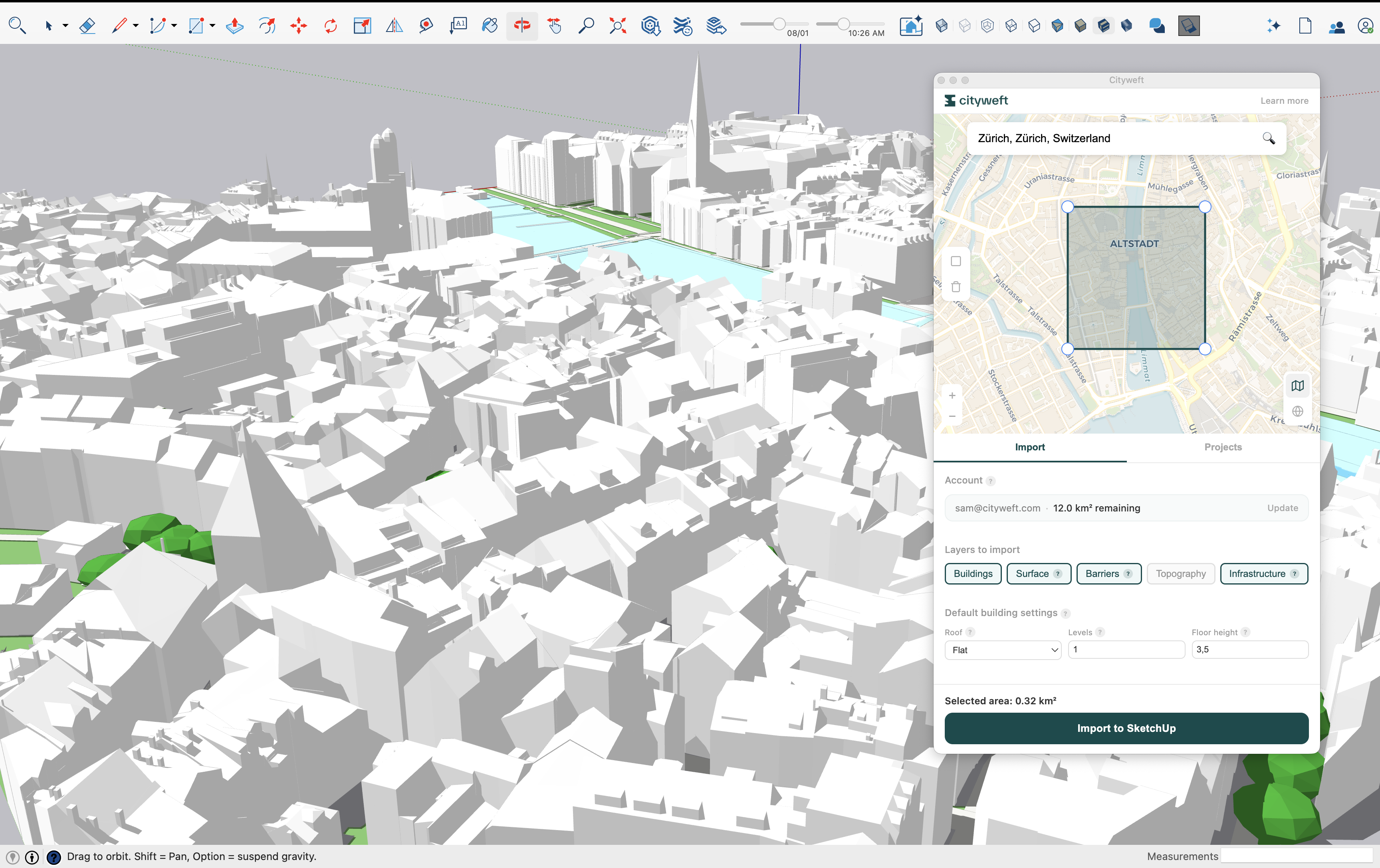Viewport: 1380px width, 868px height.
Task: Click the map style icon in Cityweft
Action: point(1297,386)
